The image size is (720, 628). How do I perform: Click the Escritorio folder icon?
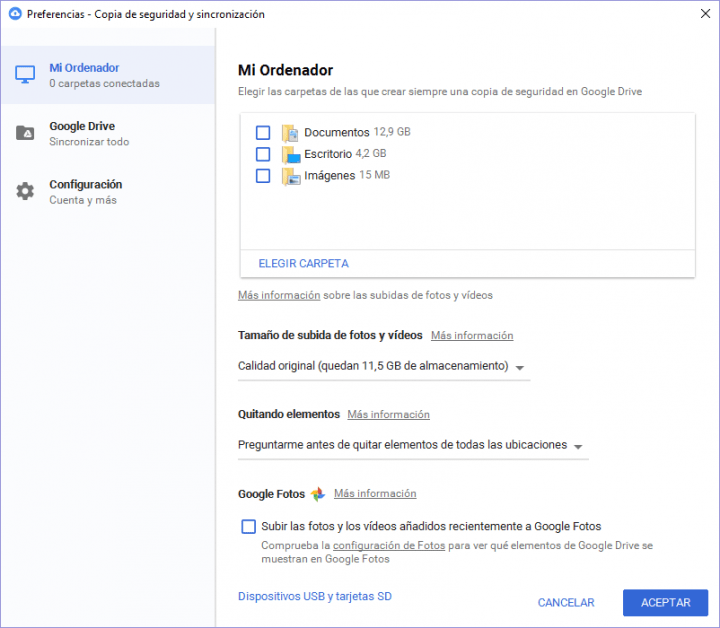(291, 154)
